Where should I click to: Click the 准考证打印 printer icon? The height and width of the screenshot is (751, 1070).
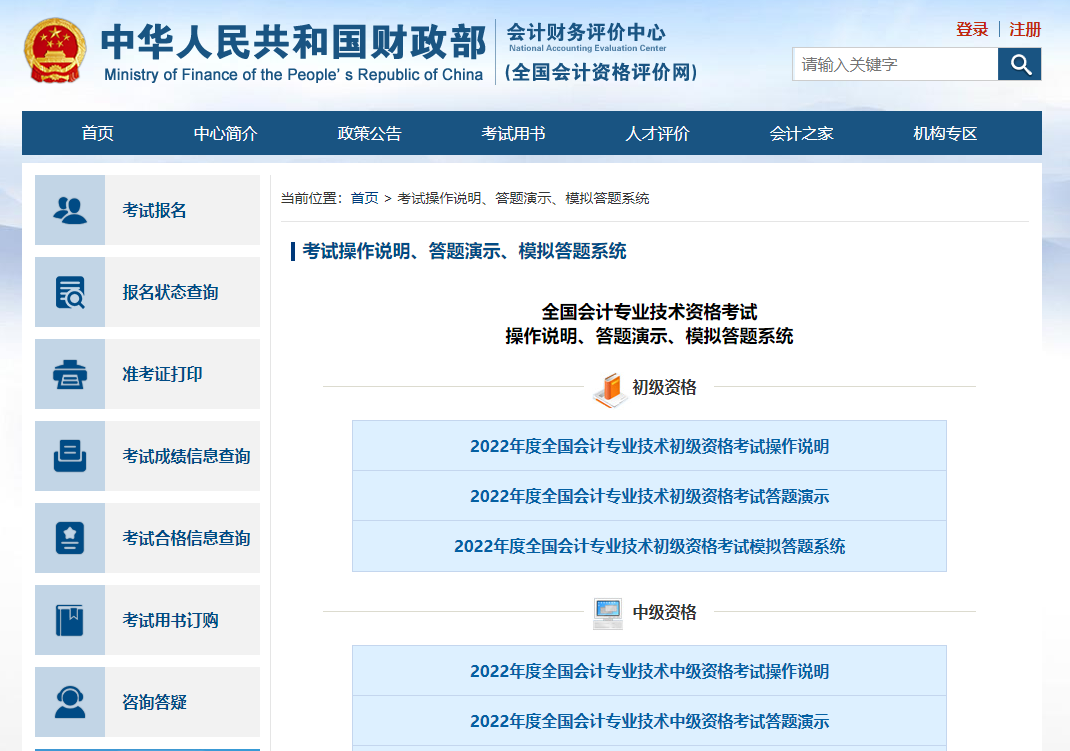tap(70, 374)
